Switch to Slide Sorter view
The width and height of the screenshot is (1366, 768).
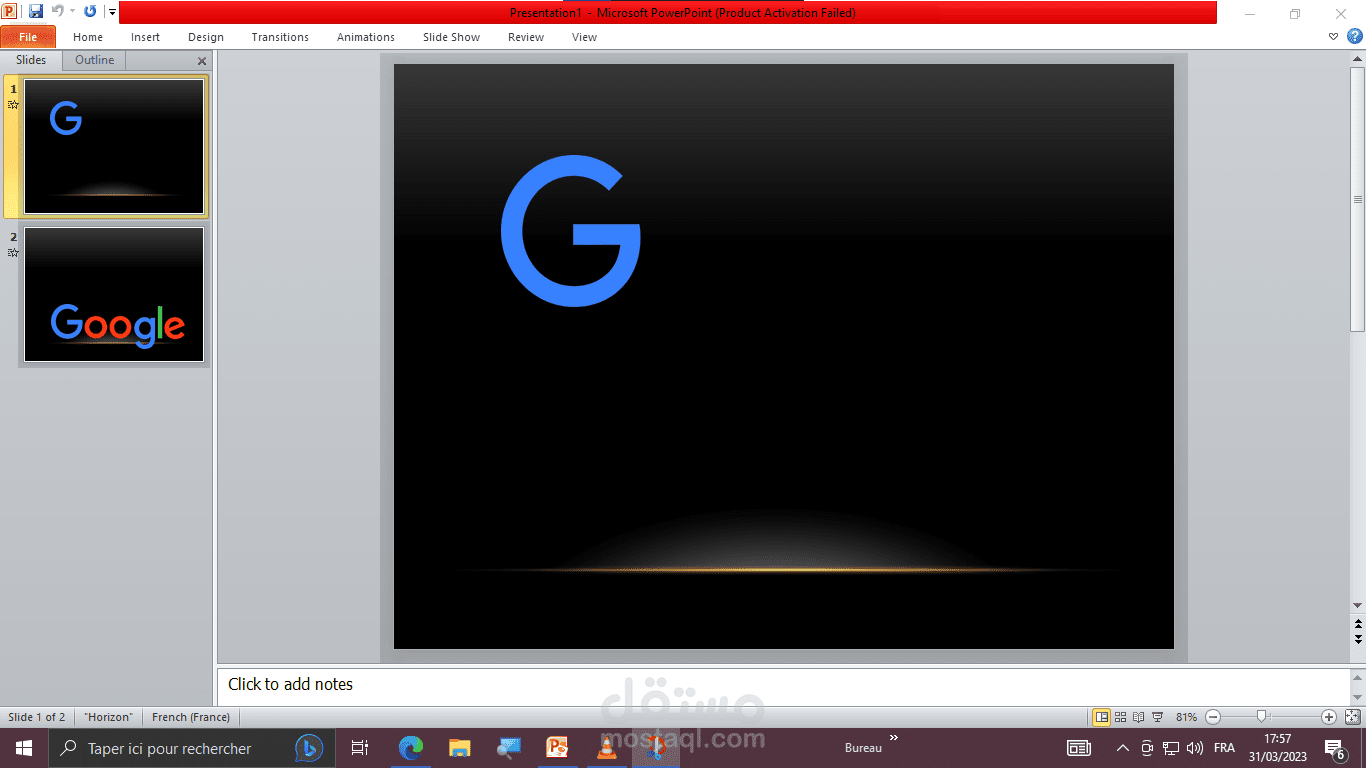coord(1119,716)
